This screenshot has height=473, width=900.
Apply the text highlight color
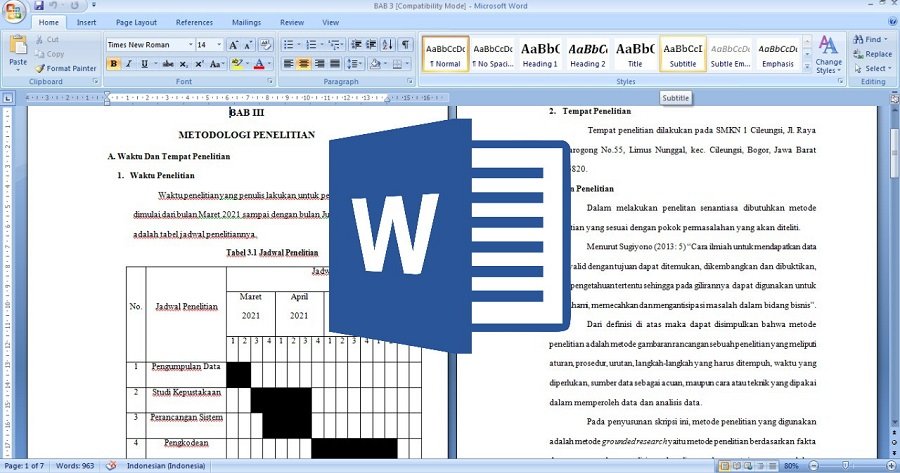click(x=236, y=64)
